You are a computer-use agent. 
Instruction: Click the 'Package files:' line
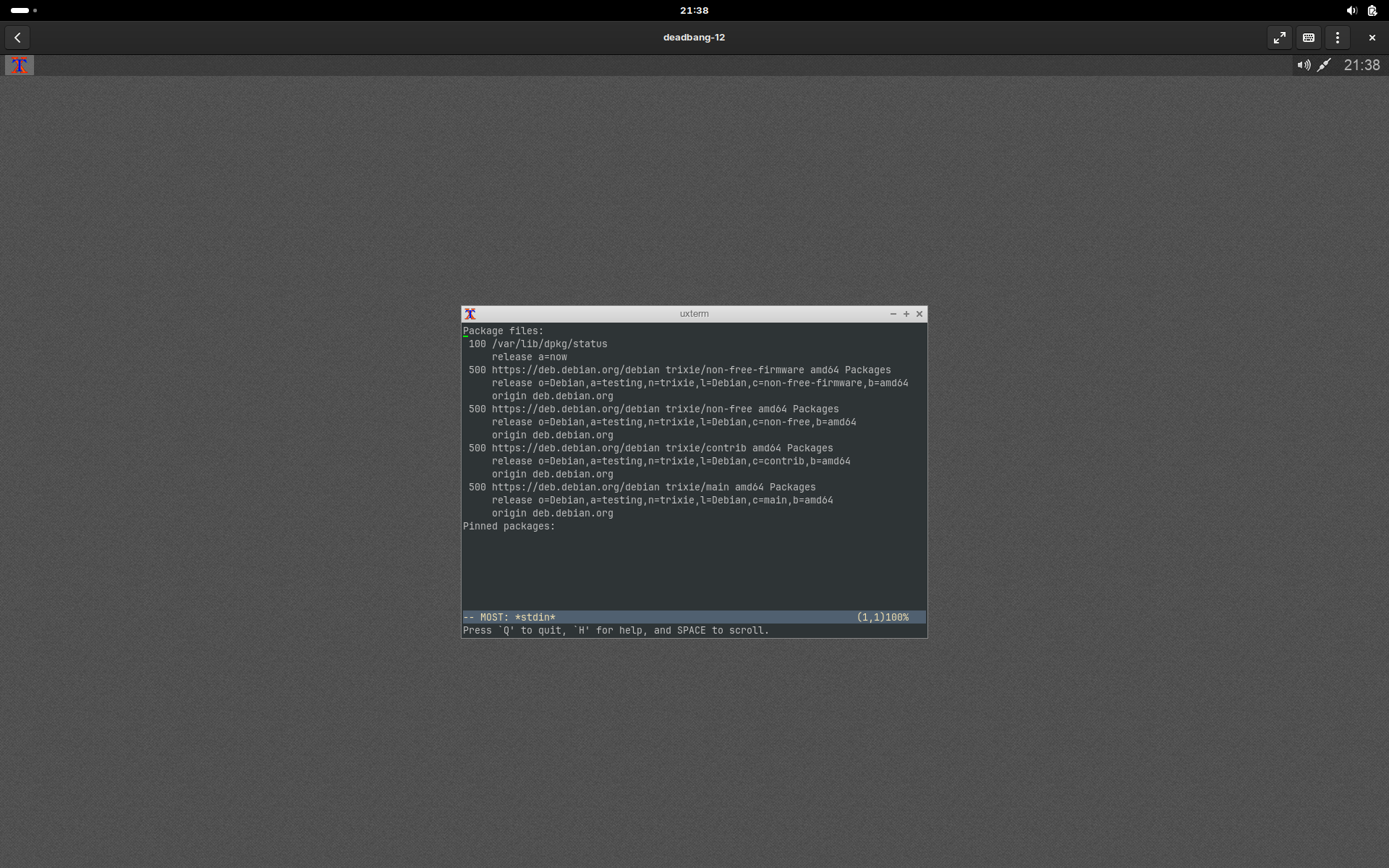504,331
